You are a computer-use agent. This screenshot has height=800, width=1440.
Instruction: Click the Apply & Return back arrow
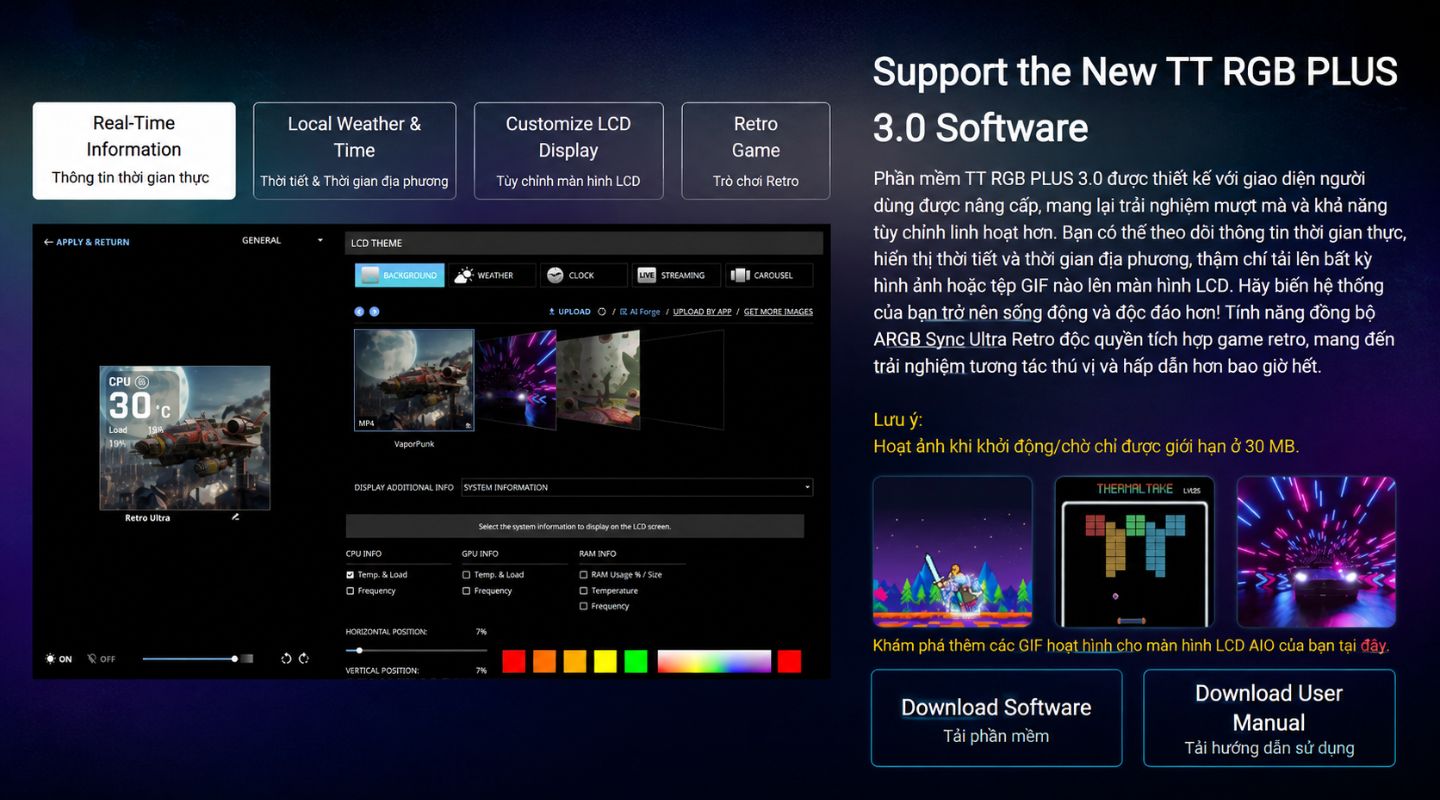coord(48,242)
